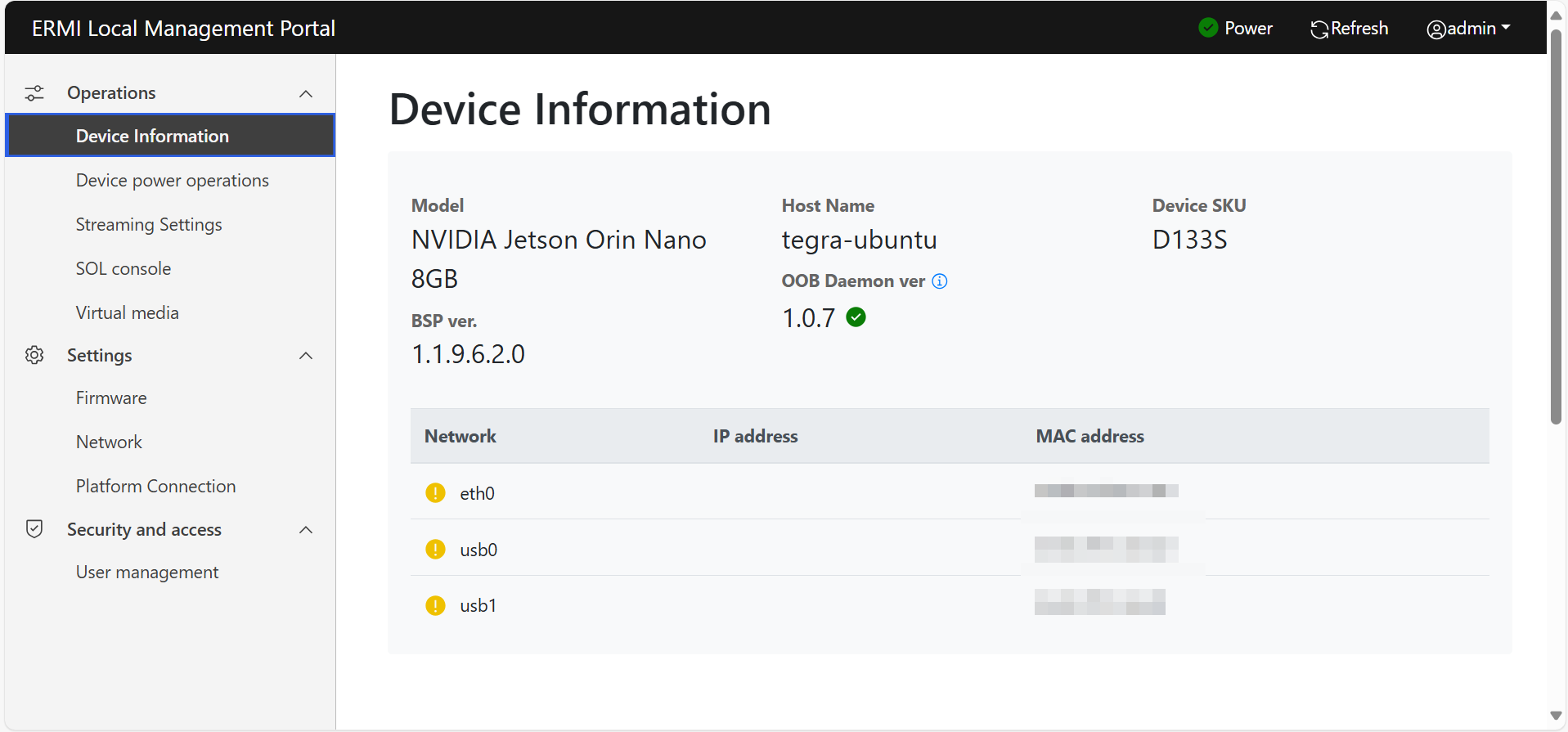Open the admin user dropdown
The image size is (1568, 732).
click(x=1468, y=29)
